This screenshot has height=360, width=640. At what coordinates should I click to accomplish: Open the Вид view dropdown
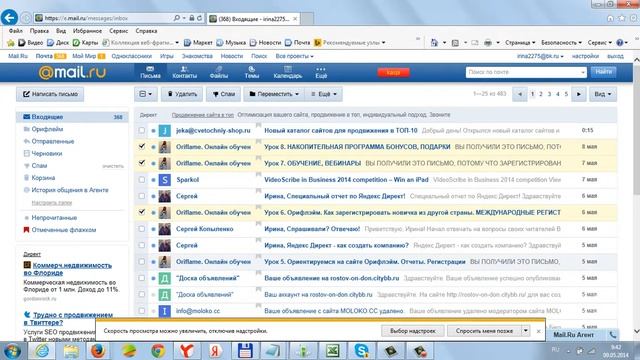(x=603, y=94)
